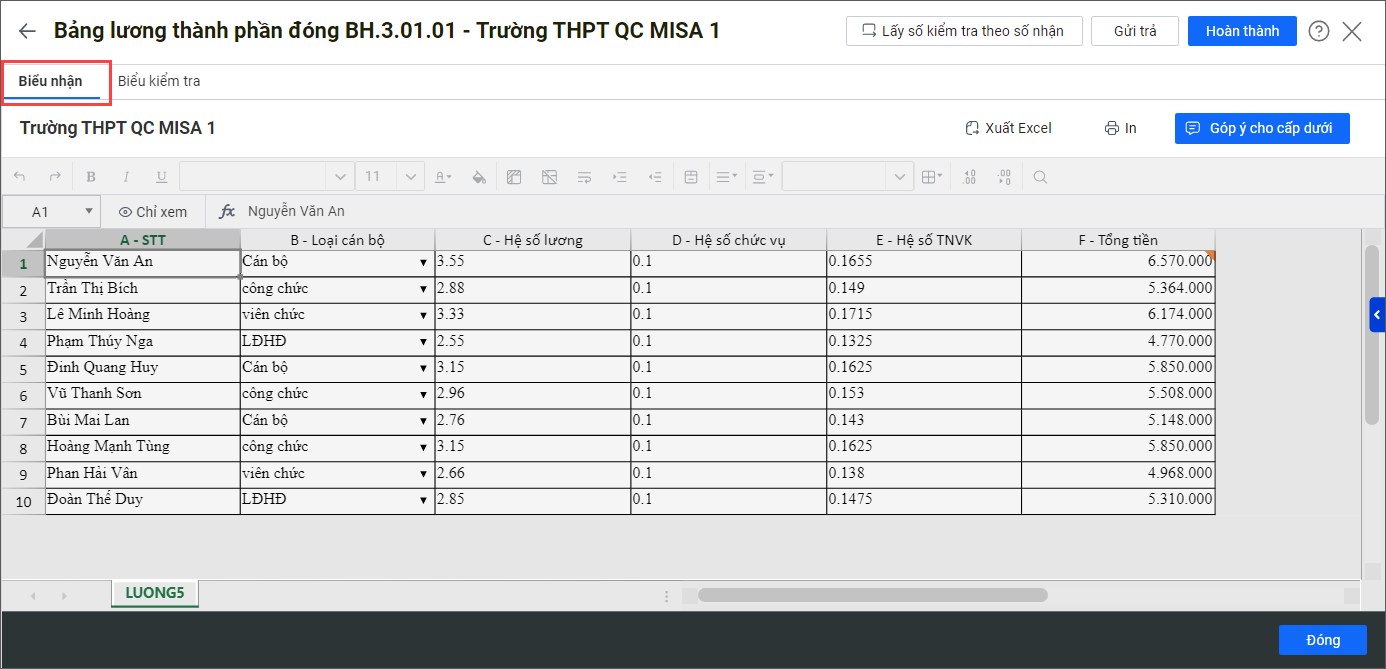Toggle italic formatting in toolbar
This screenshot has width=1386, height=669.
(x=126, y=177)
